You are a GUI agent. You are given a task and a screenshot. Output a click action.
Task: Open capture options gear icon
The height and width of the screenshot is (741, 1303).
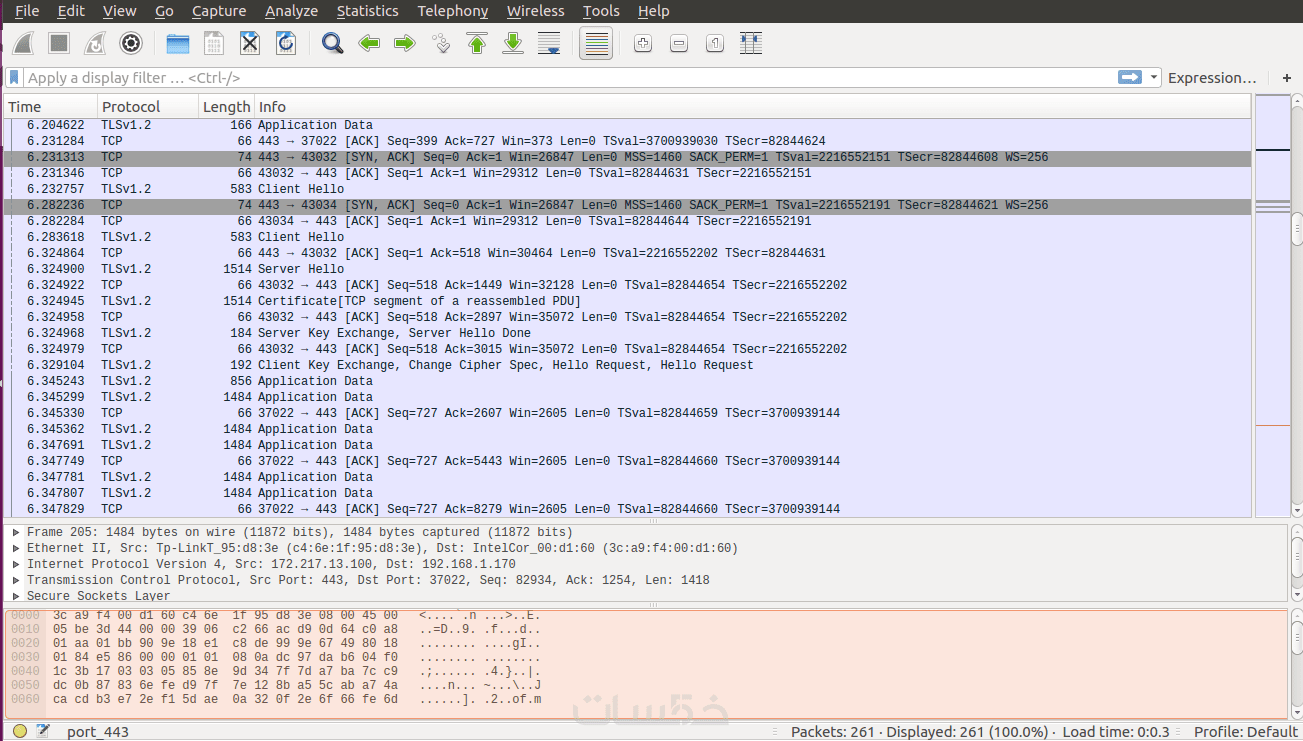click(131, 43)
